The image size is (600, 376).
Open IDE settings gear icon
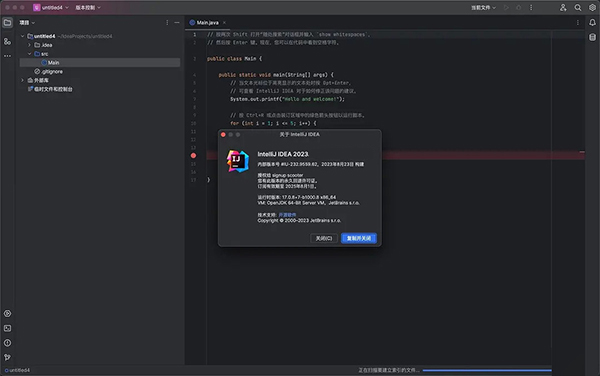pos(592,7)
